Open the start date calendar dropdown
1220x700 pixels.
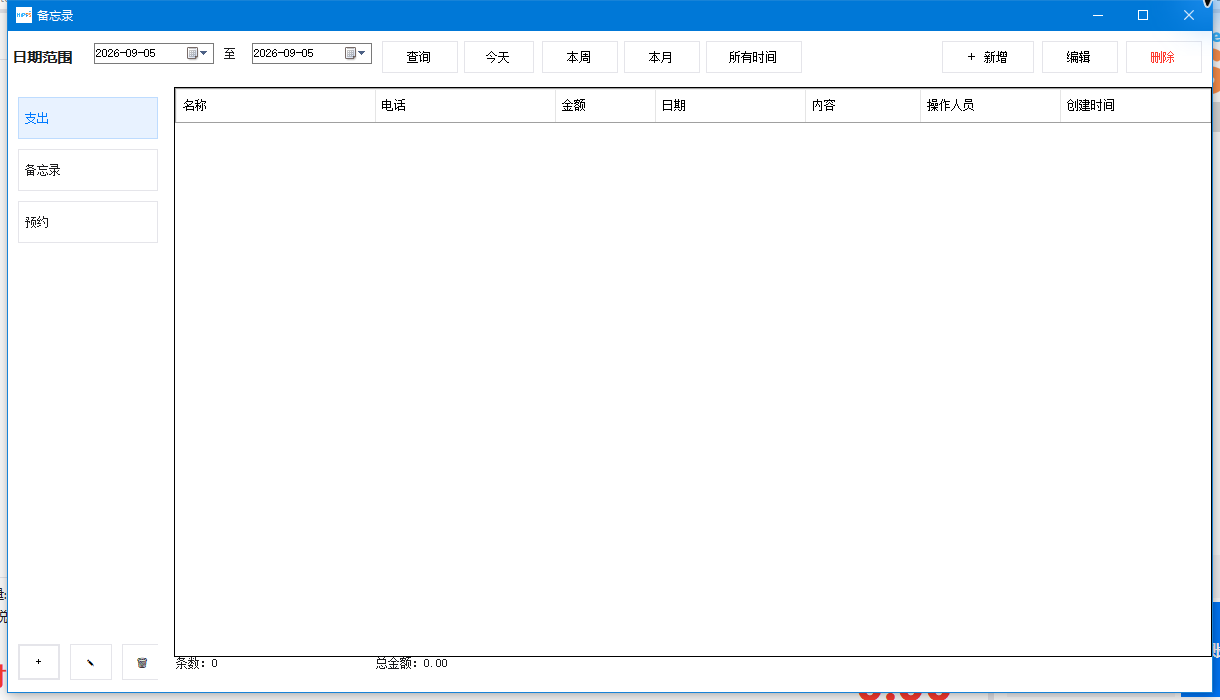pos(198,53)
